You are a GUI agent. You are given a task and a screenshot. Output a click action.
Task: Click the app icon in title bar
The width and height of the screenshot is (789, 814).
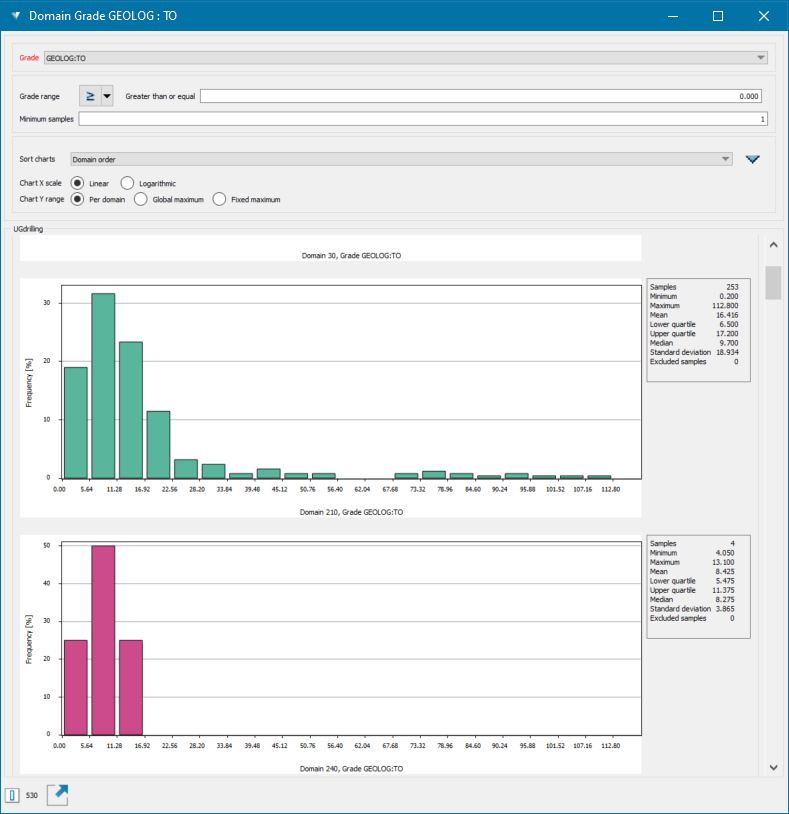click(x=14, y=16)
